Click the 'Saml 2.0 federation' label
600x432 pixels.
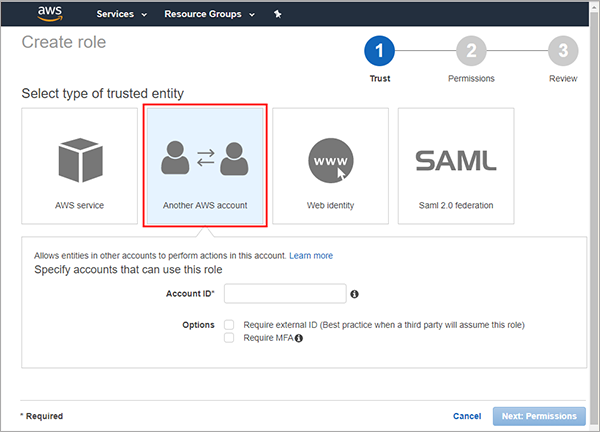click(456, 205)
